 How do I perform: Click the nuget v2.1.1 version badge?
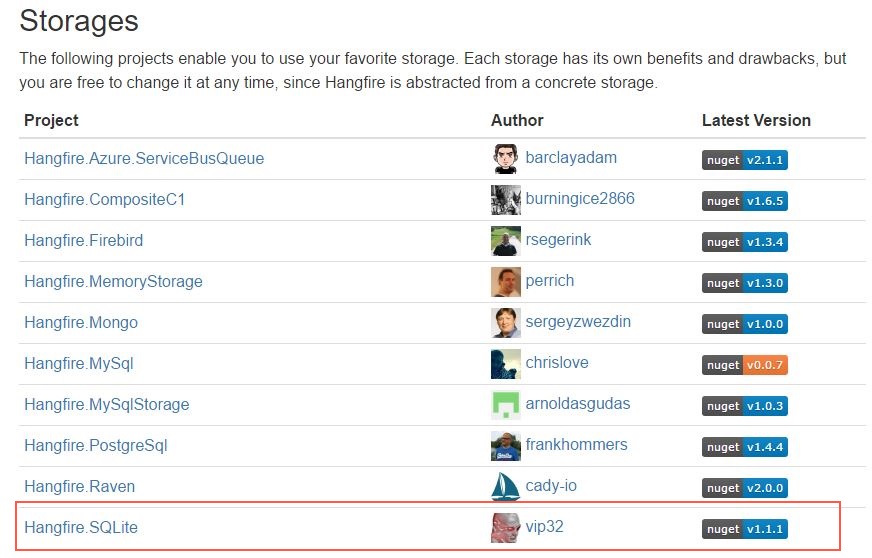[x=744, y=160]
